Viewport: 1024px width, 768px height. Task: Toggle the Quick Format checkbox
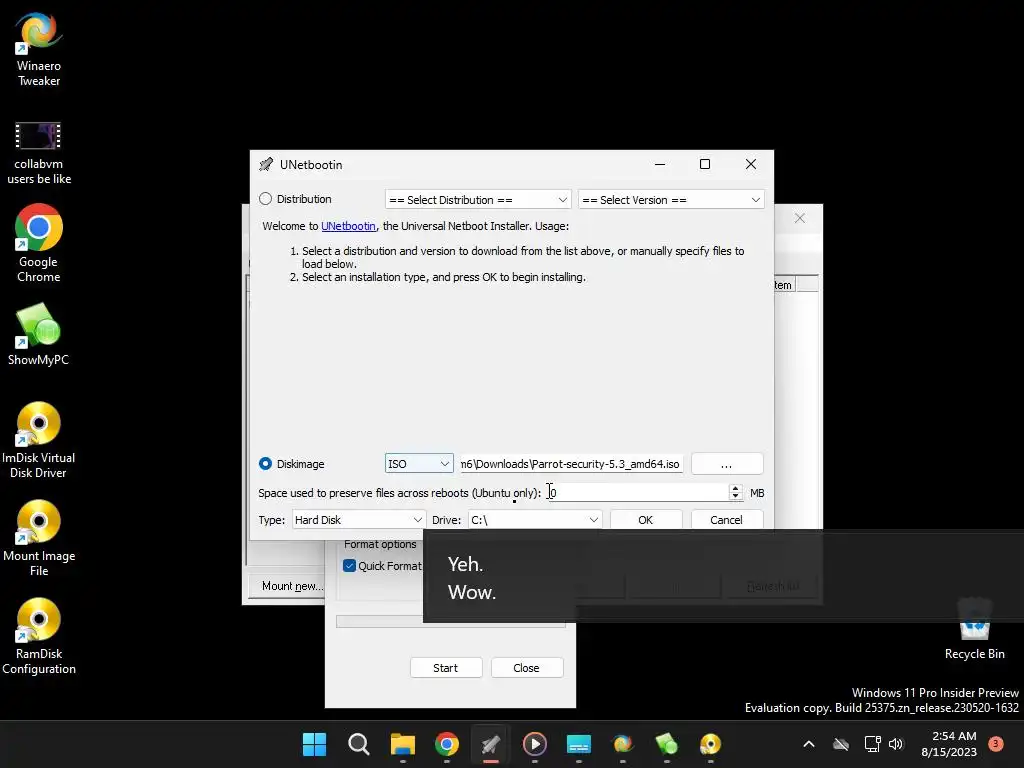(x=349, y=566)
